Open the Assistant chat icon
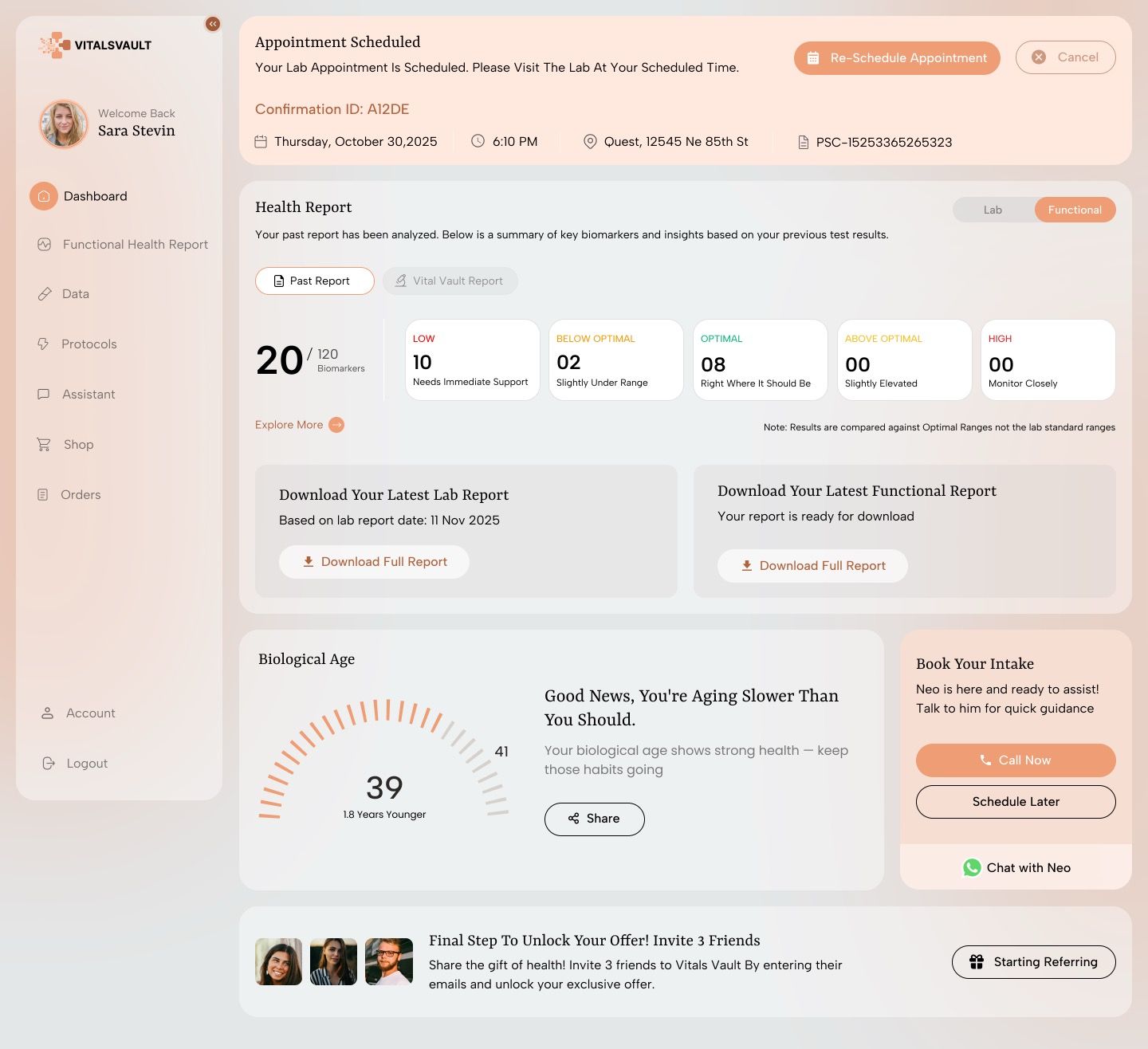Image resolution: width=1148 pixels, height=1049 pixels. click(x=44, y=395)
